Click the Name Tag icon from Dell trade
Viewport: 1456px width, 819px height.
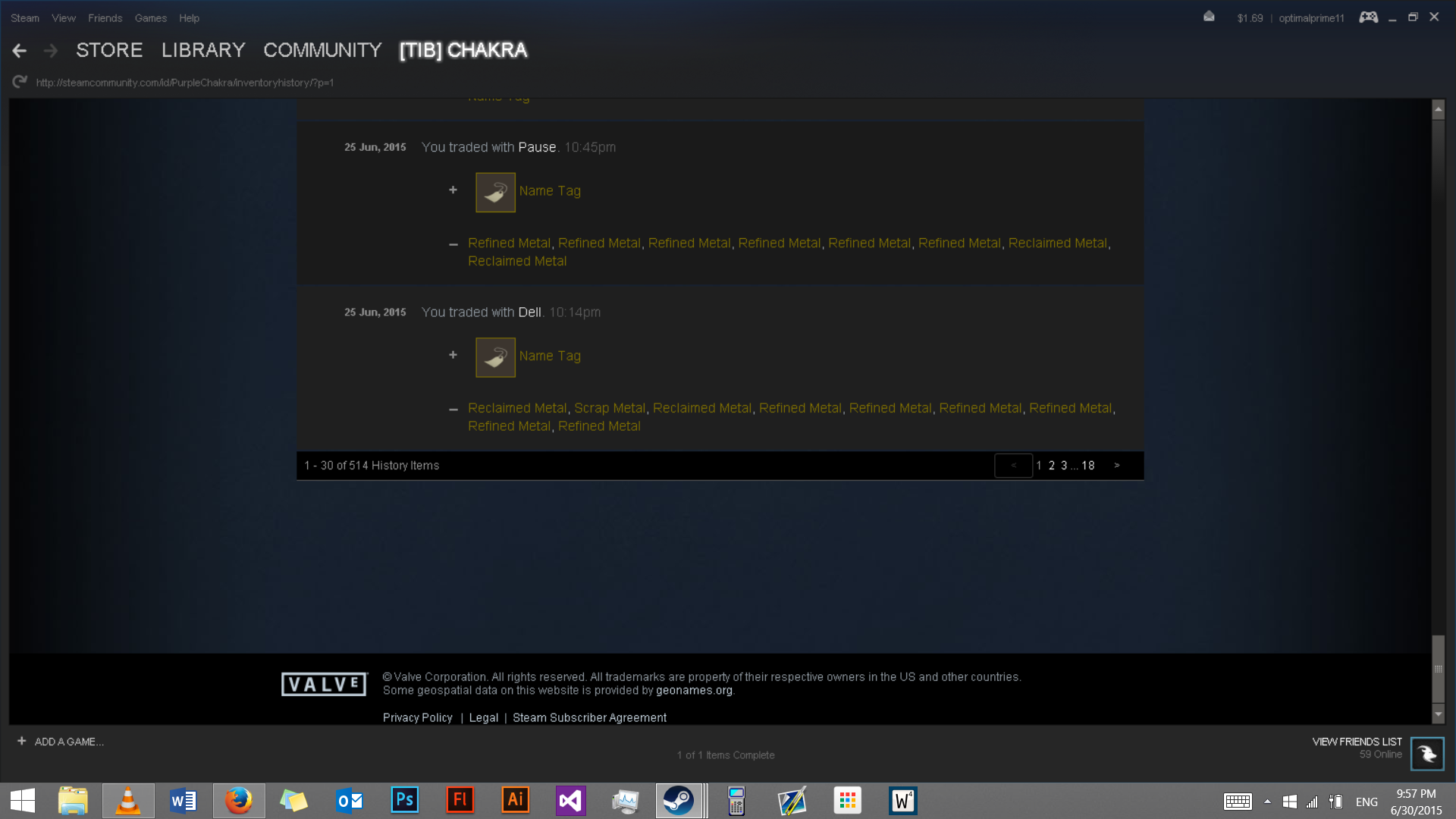495,357
